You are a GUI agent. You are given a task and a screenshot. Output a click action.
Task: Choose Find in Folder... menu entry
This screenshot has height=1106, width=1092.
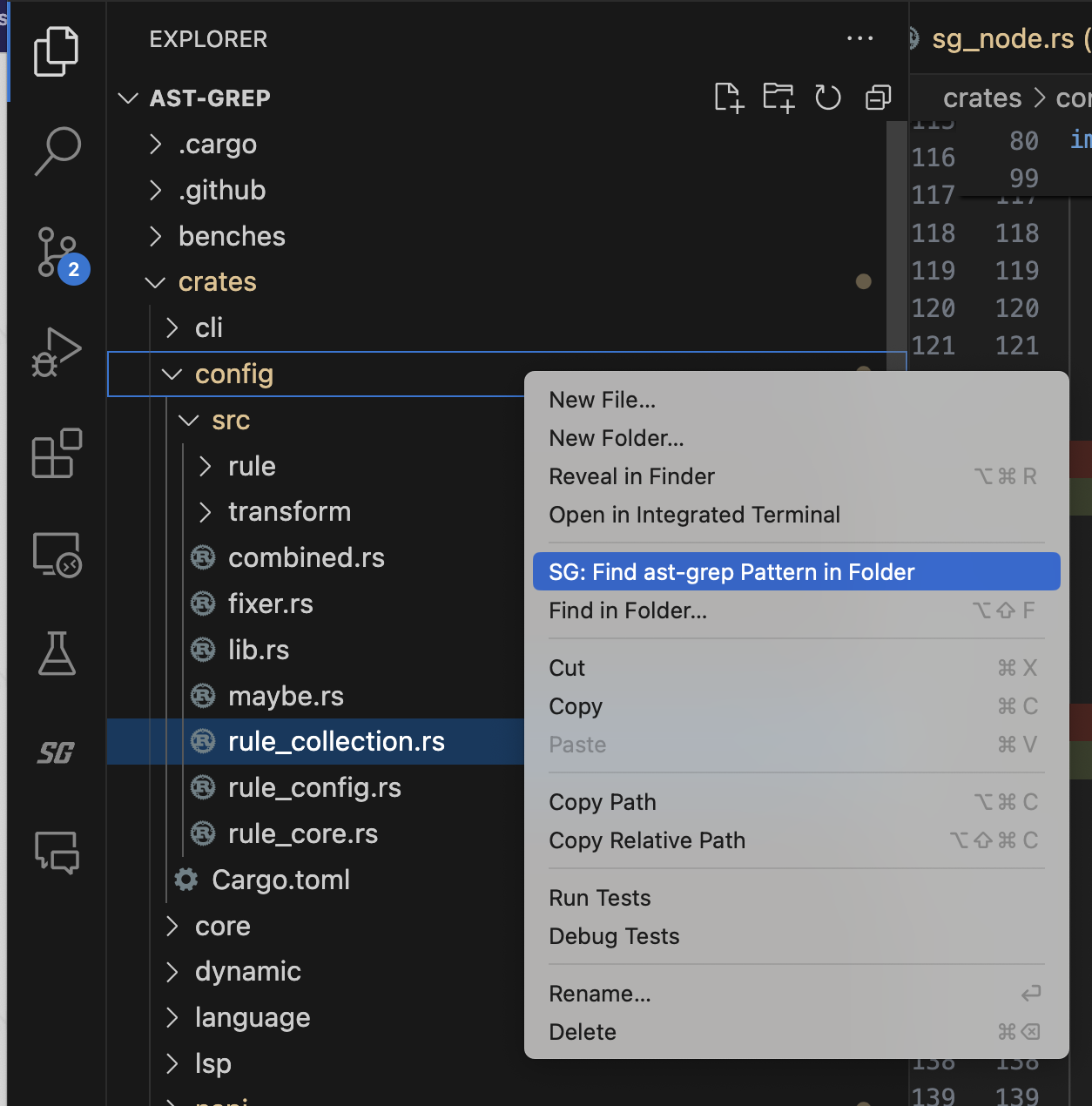pyautogui.click(x=796, y=611)
